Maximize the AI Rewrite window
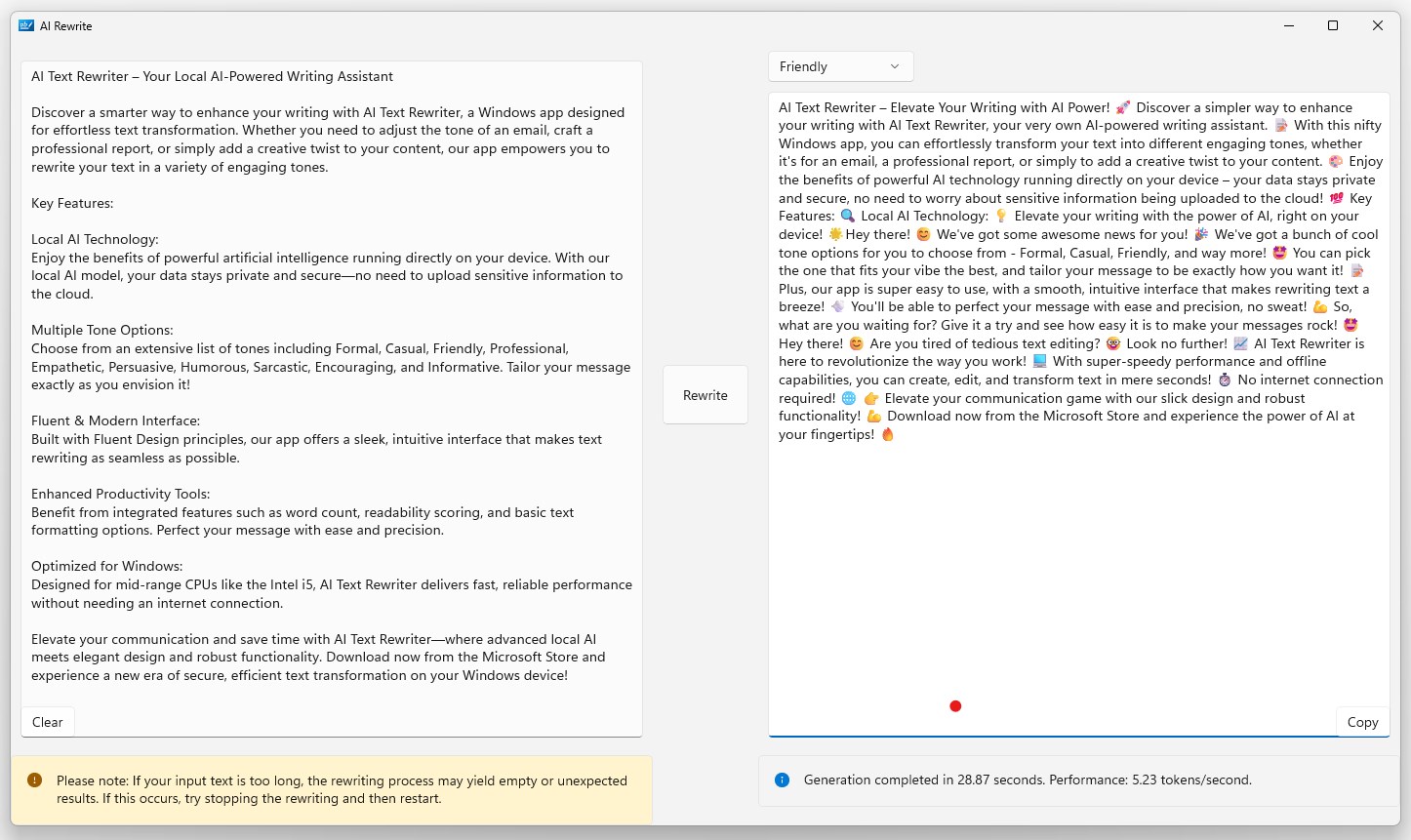 pyautogui.click(x=1333, y=26)
